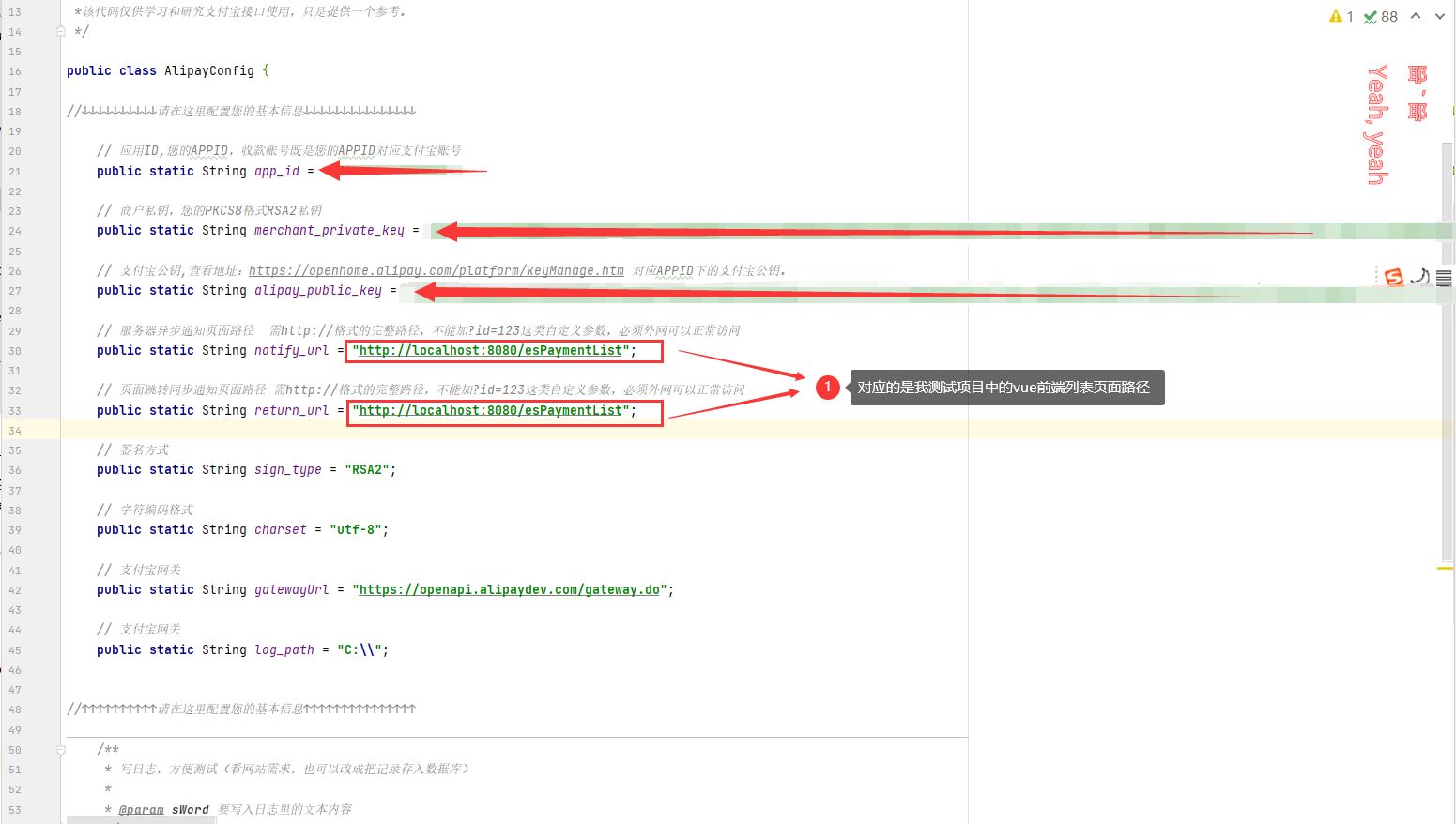
Task: Click the green checkmark problems-resolved icon
Action: pyautogui.click(x=1371, y=16)
